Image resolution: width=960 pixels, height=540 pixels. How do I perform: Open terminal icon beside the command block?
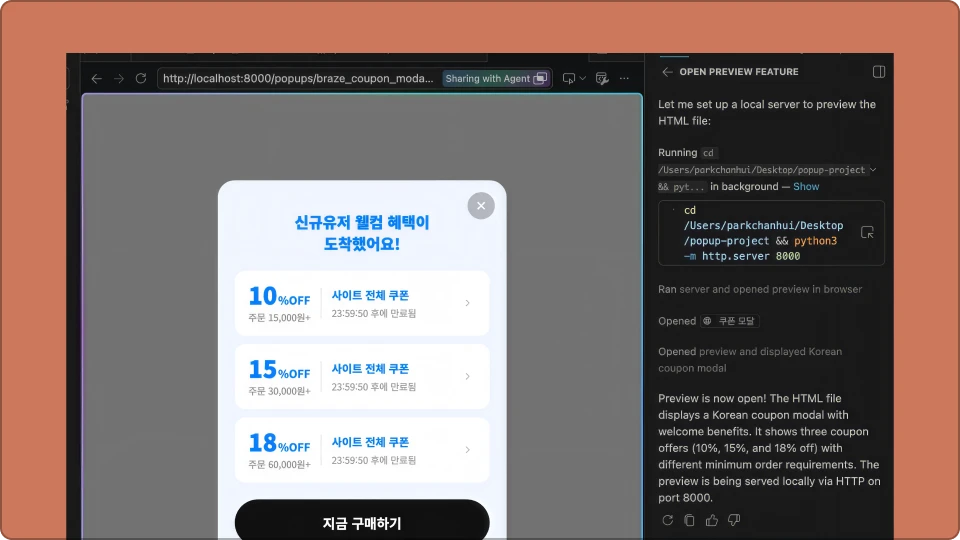click(867, 233)
